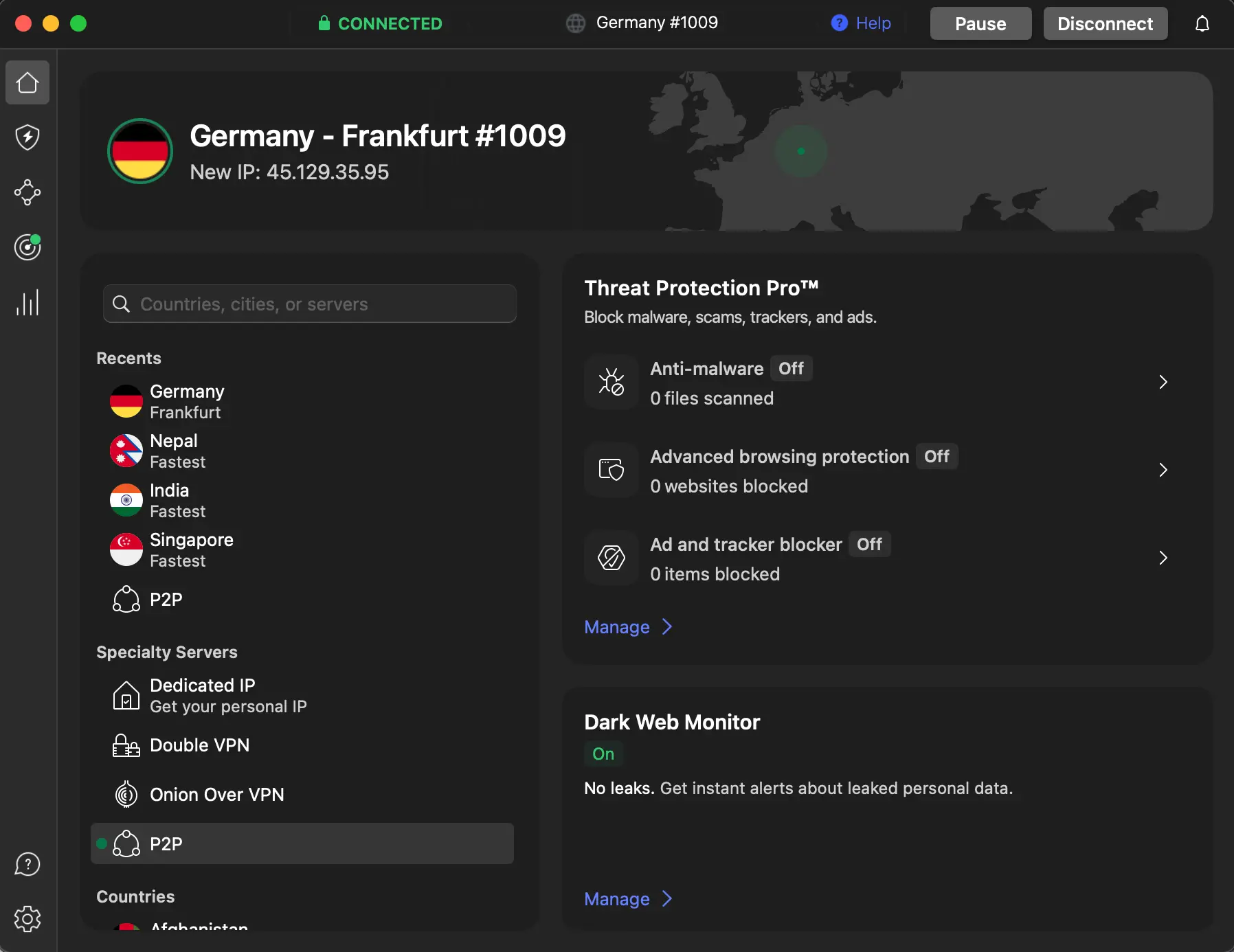Screen dimensions: 1234x952
Task: Select Singapore Fastest recent server
Action: pos(302,549)
